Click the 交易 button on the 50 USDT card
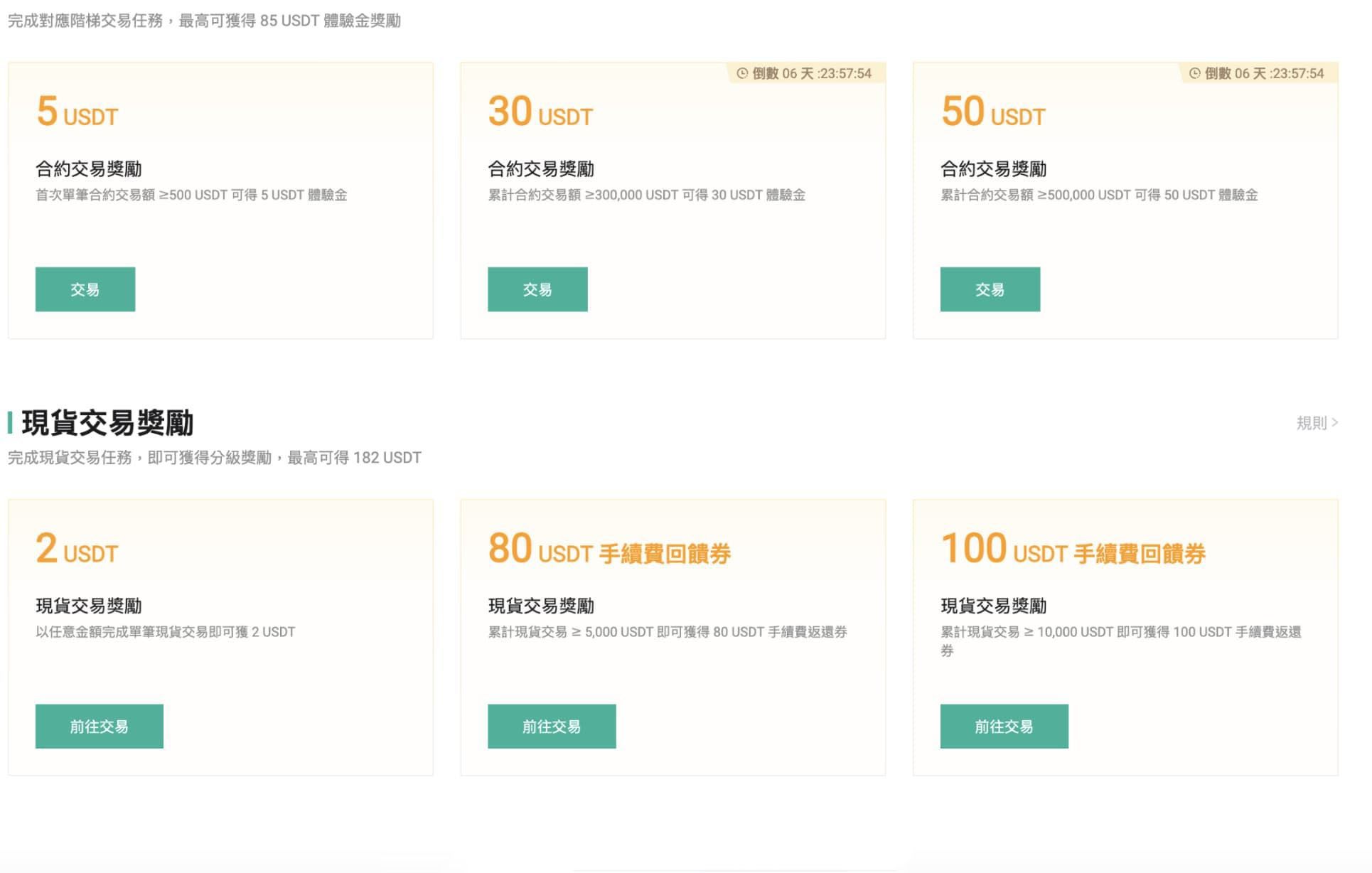The height and width of the screenshot is (873, 1372). 990,289
